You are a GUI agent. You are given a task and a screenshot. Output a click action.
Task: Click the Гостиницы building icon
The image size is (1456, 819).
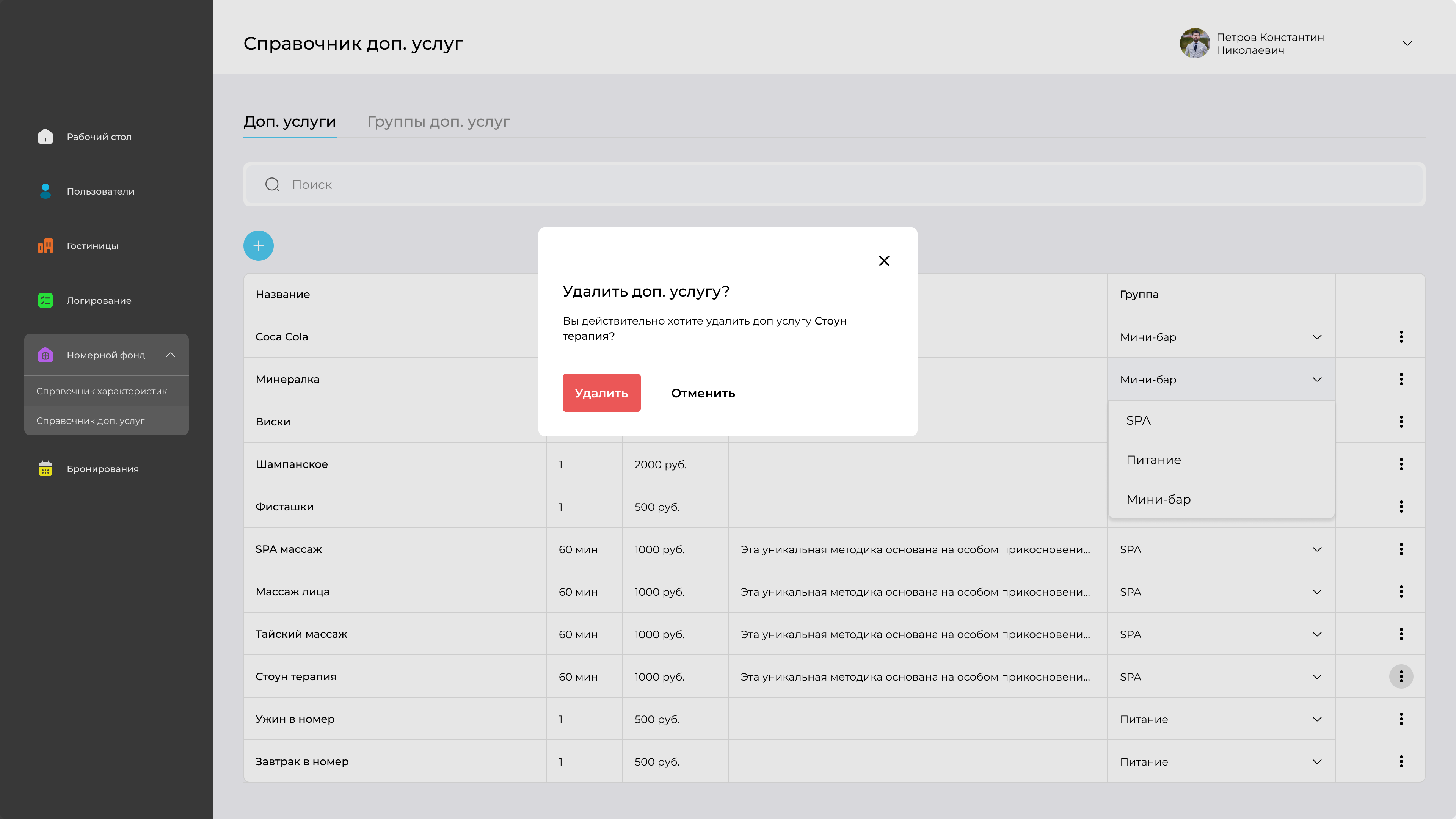click(45, 246)
